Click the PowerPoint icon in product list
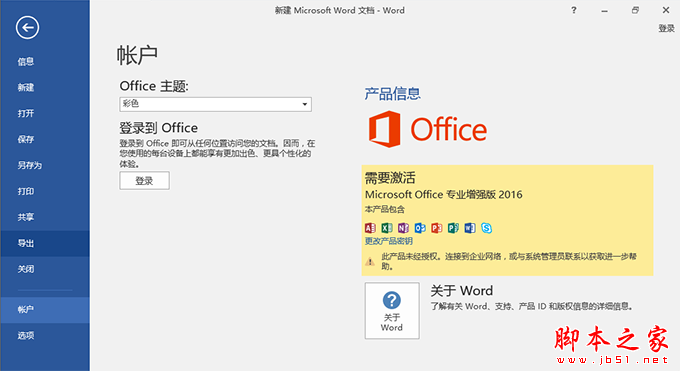Image resolution: width=680 pixels, height=371 pixels. [437, 228]
